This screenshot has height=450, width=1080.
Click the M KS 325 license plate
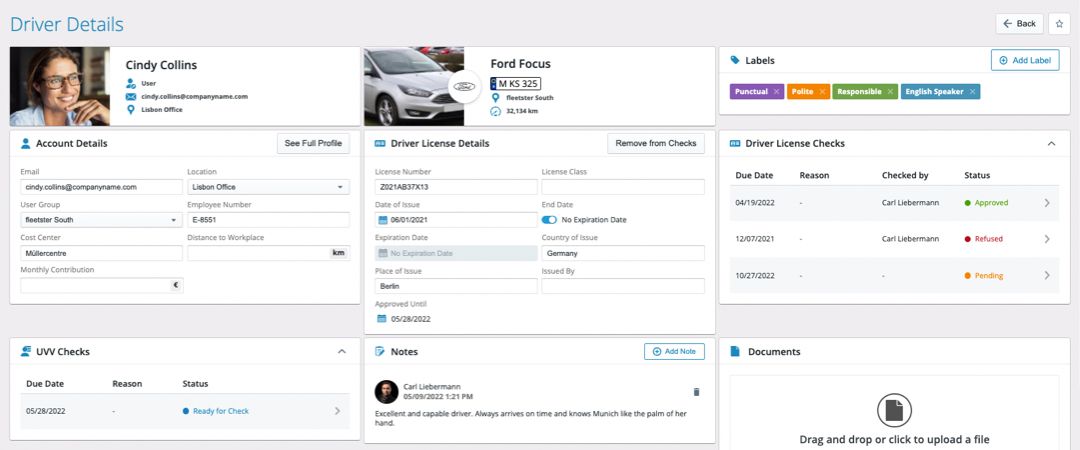point(515,83)
